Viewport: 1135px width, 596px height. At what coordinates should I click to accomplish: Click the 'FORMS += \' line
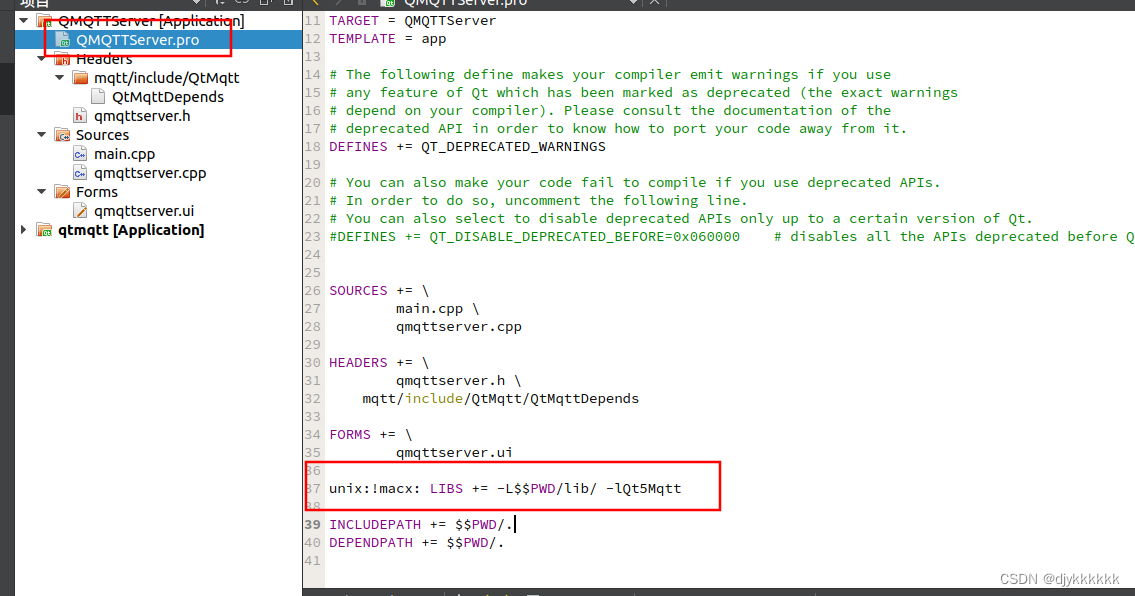point(371,435)
